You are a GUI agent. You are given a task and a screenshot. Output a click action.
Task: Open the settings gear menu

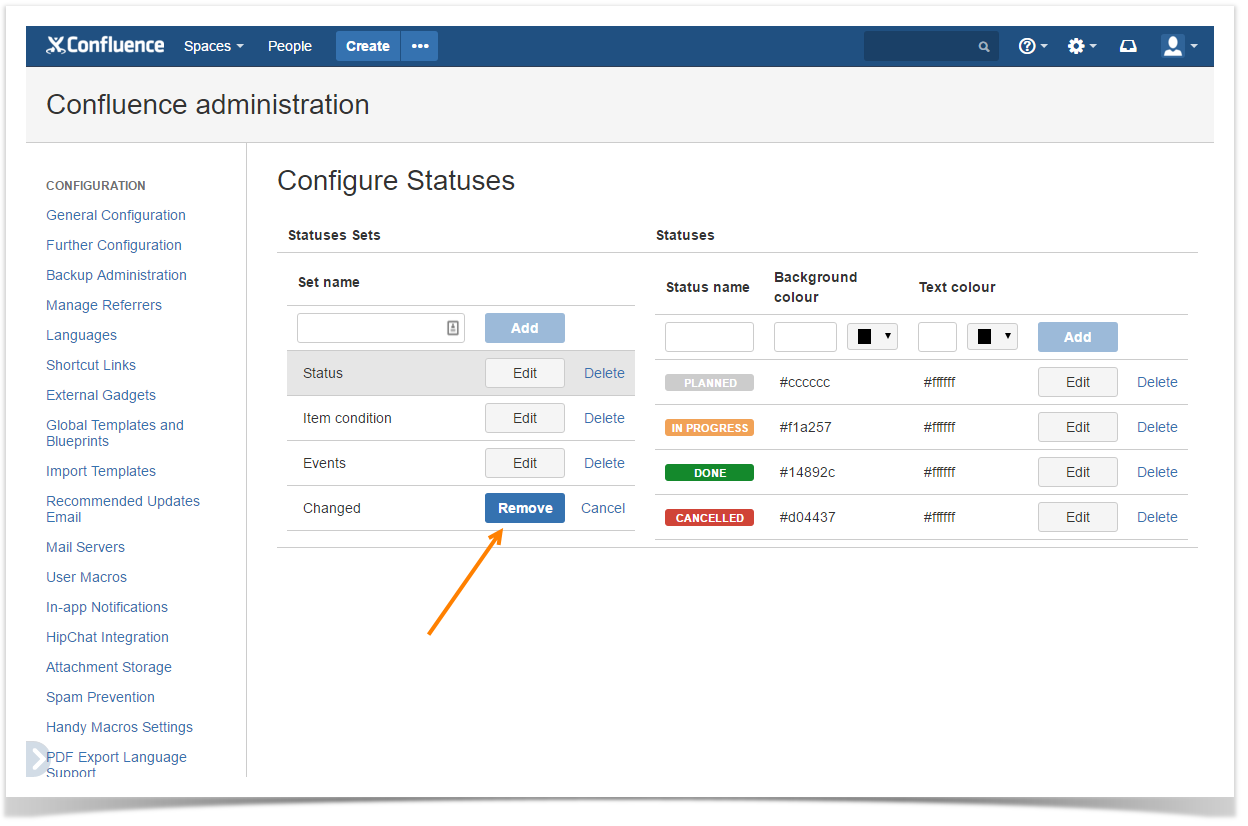(x=1081, y=46)
